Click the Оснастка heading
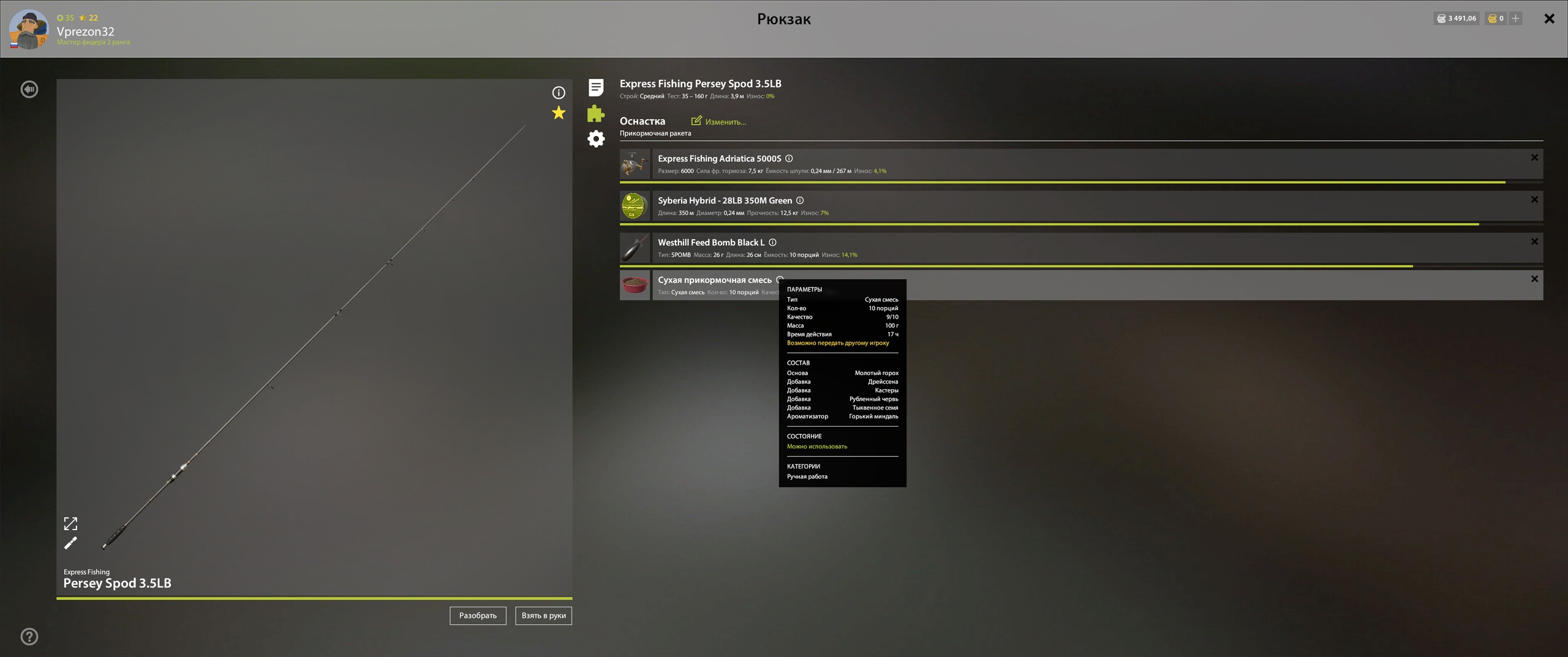Image resolution: width=1568 pixels, height=657 pixels. pos(642,121)
